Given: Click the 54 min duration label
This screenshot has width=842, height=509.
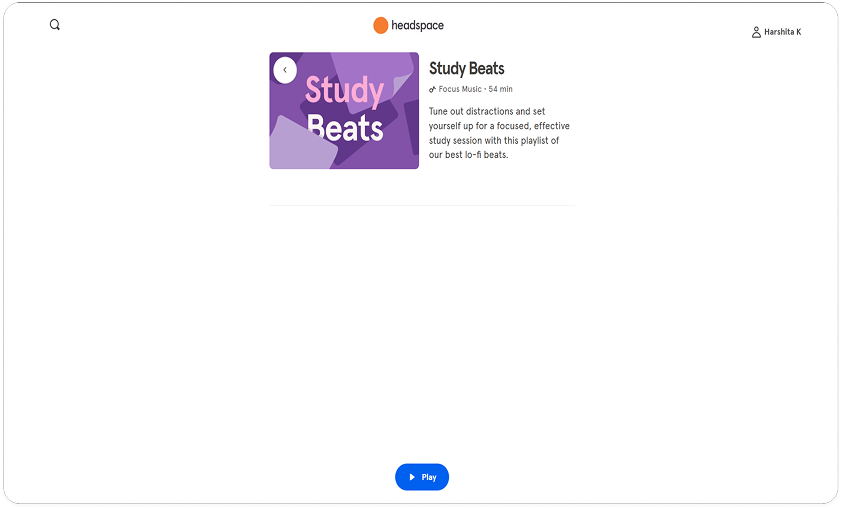Looking at the screenshot, I should pyautogui.click(x=500, y=90).
